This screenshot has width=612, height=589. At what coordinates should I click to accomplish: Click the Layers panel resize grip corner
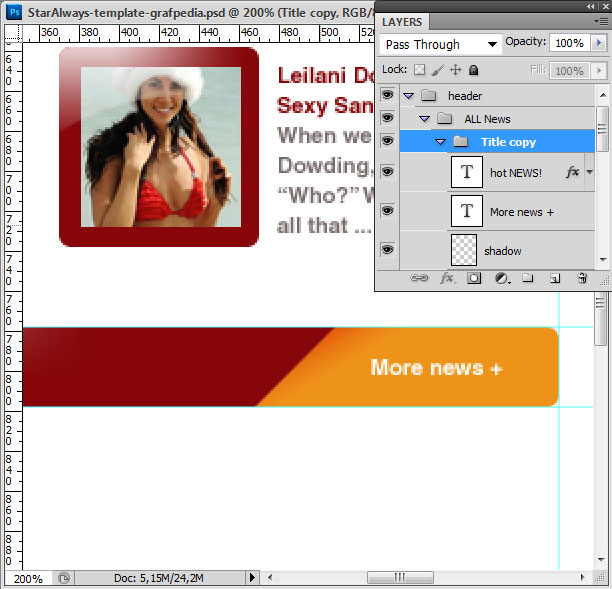[604, 280]
